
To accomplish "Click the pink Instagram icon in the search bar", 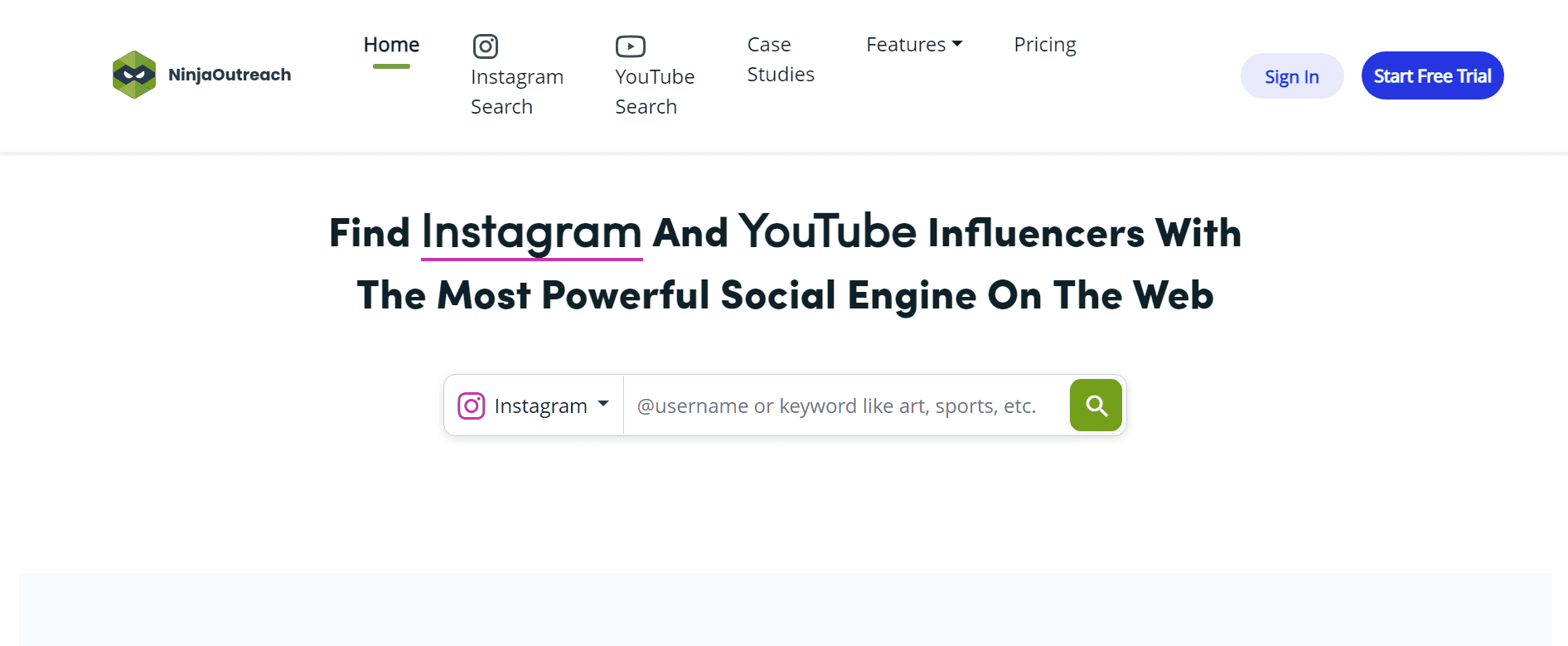I will coord(472,406).
